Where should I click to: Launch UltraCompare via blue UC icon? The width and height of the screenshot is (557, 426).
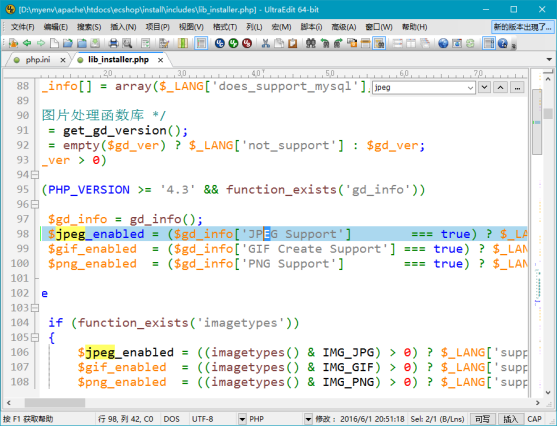coord(220,43)
